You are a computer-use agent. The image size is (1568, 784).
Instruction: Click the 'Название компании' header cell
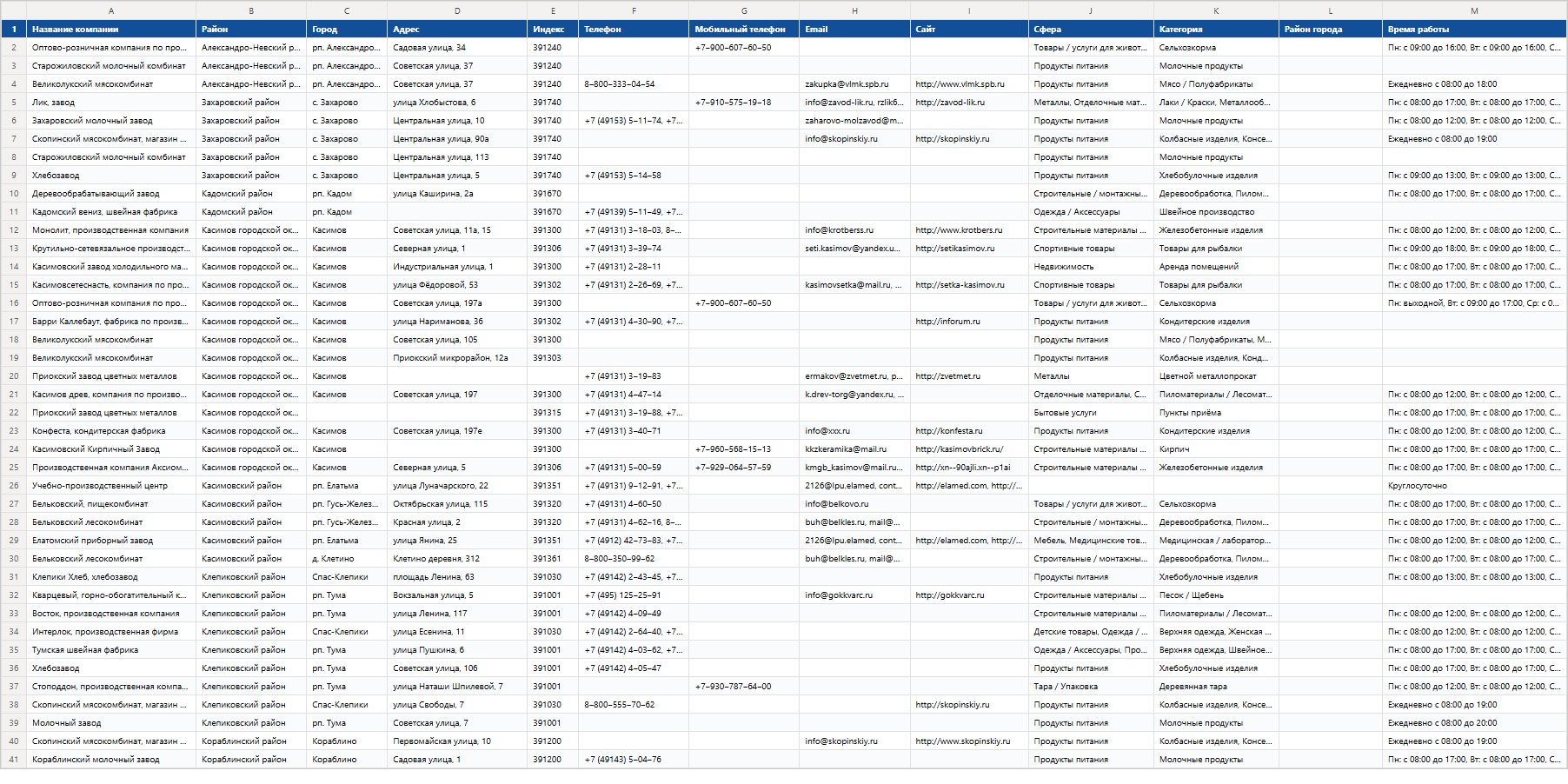(111, 30)
